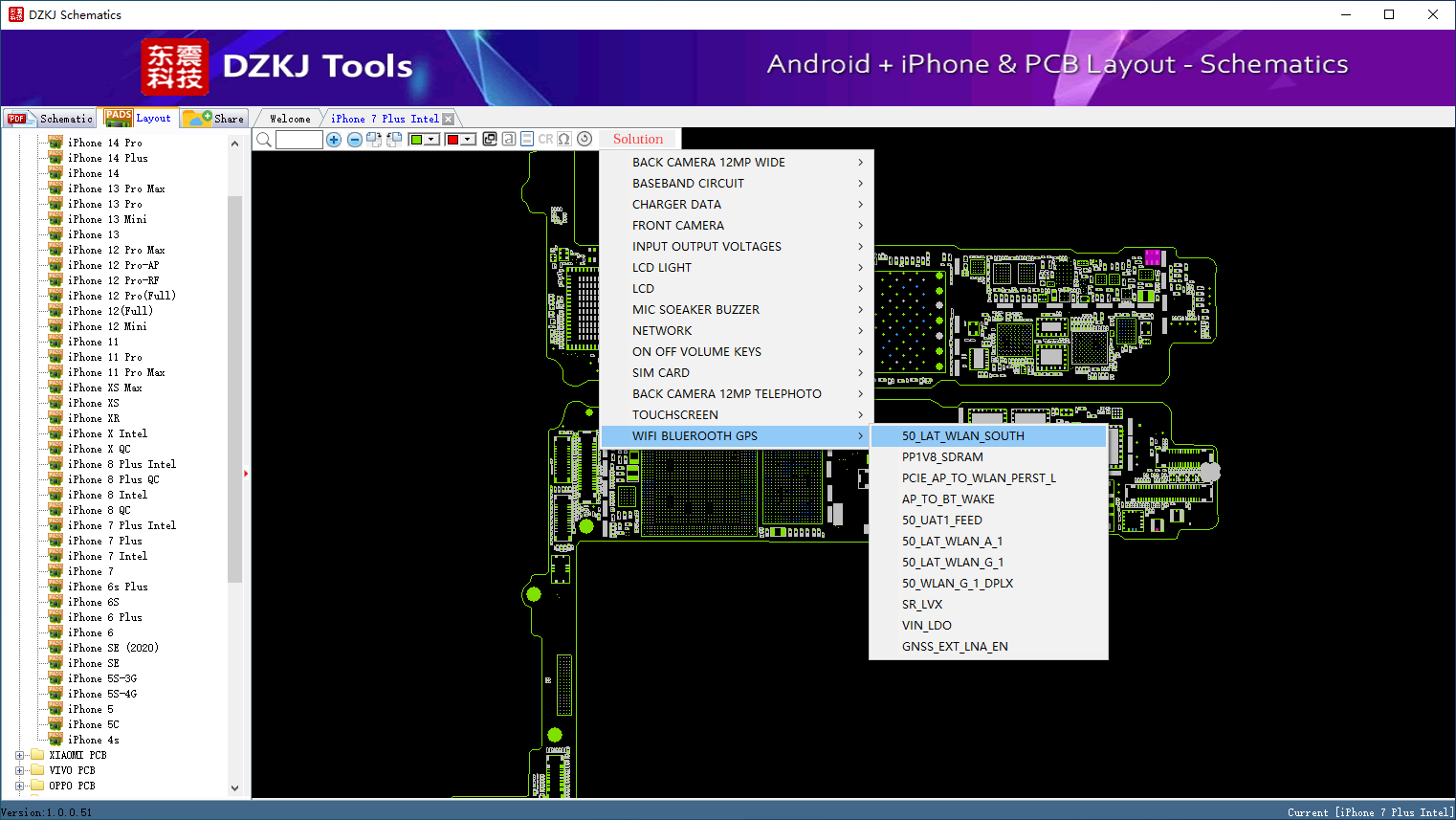Click the letter 'a' text toolbar icon
Screen dimensions: 1456x820
tap(509, 139)
